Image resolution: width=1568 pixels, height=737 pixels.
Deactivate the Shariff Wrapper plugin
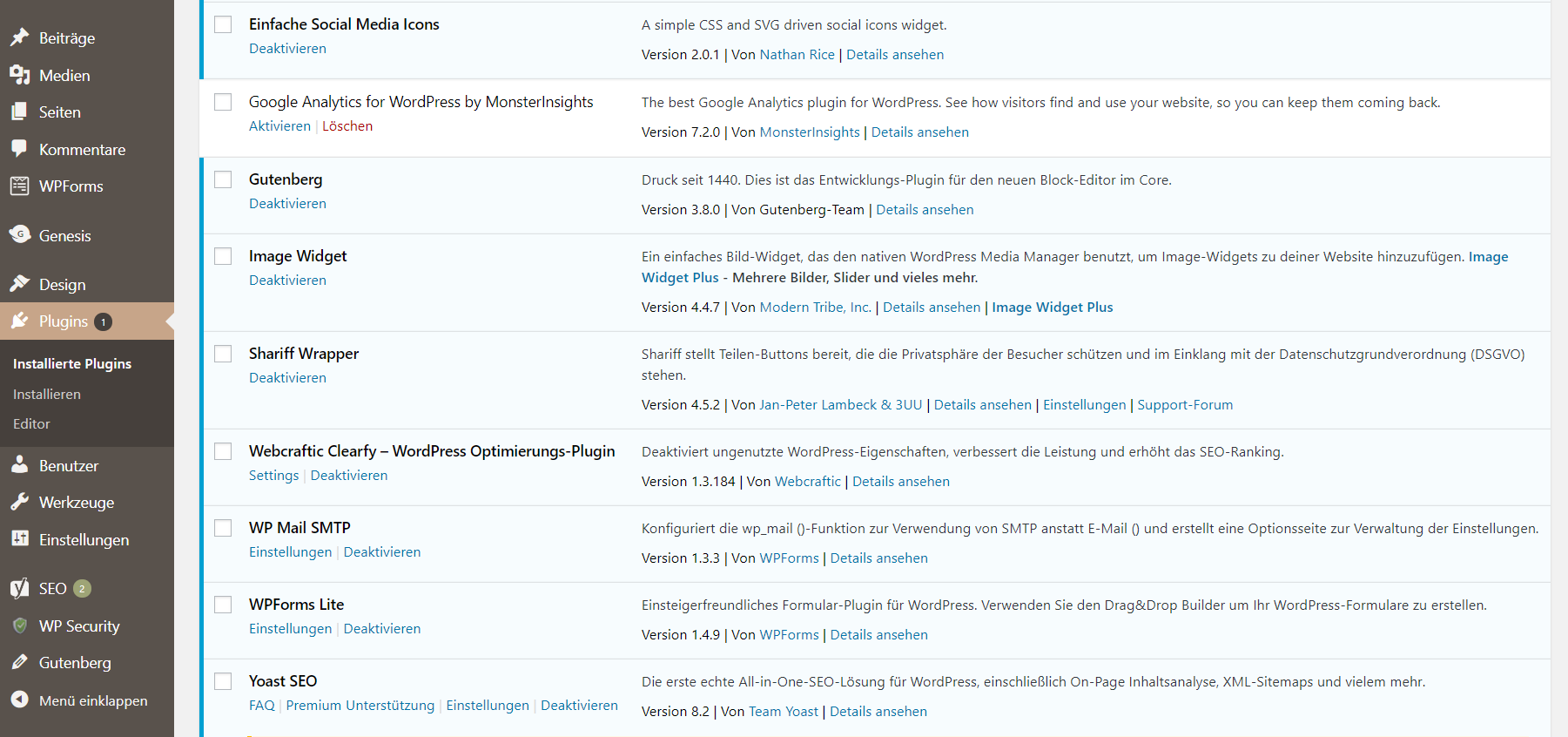click(x=287, y=378)
